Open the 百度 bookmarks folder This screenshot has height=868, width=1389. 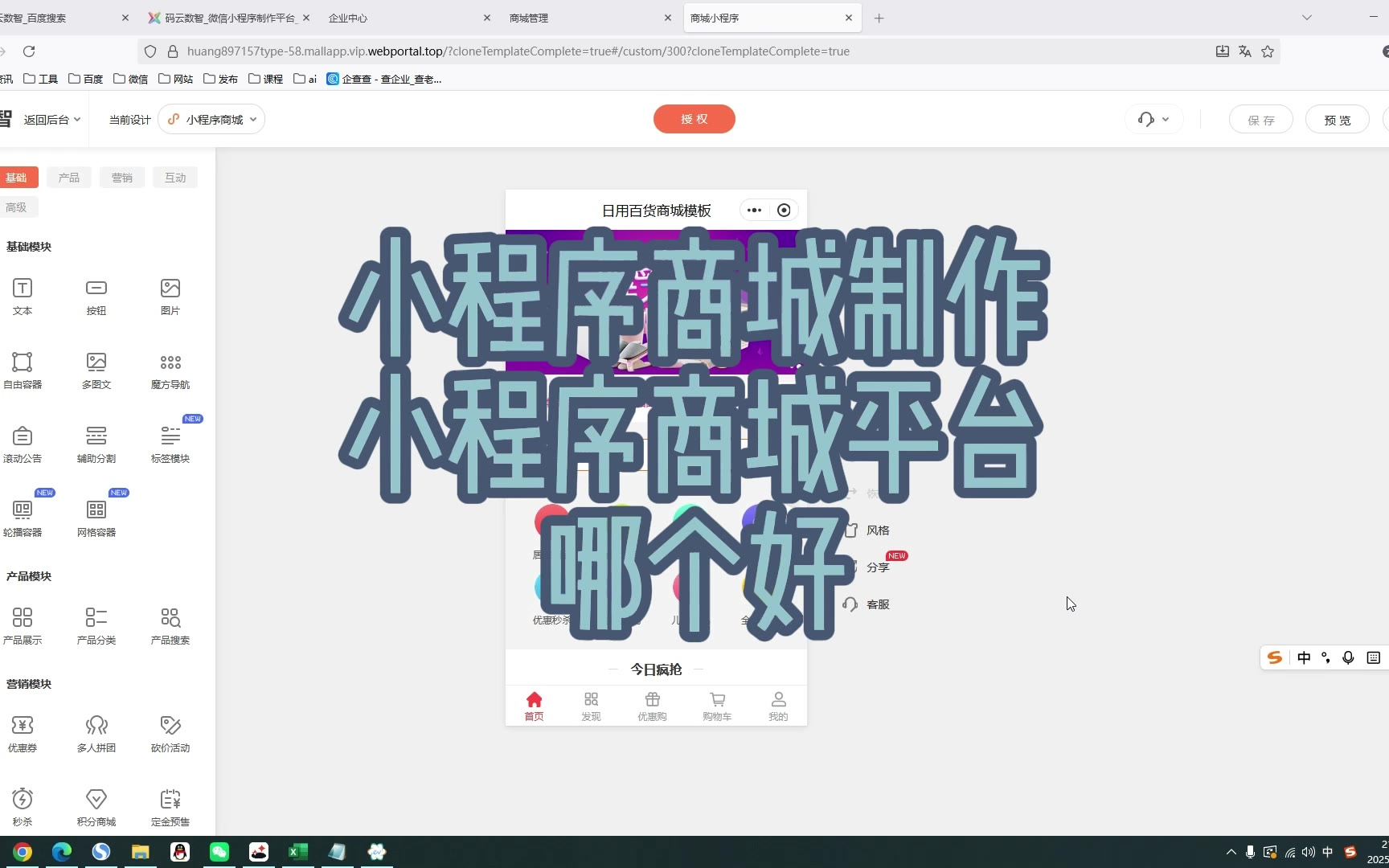point(86,79)
